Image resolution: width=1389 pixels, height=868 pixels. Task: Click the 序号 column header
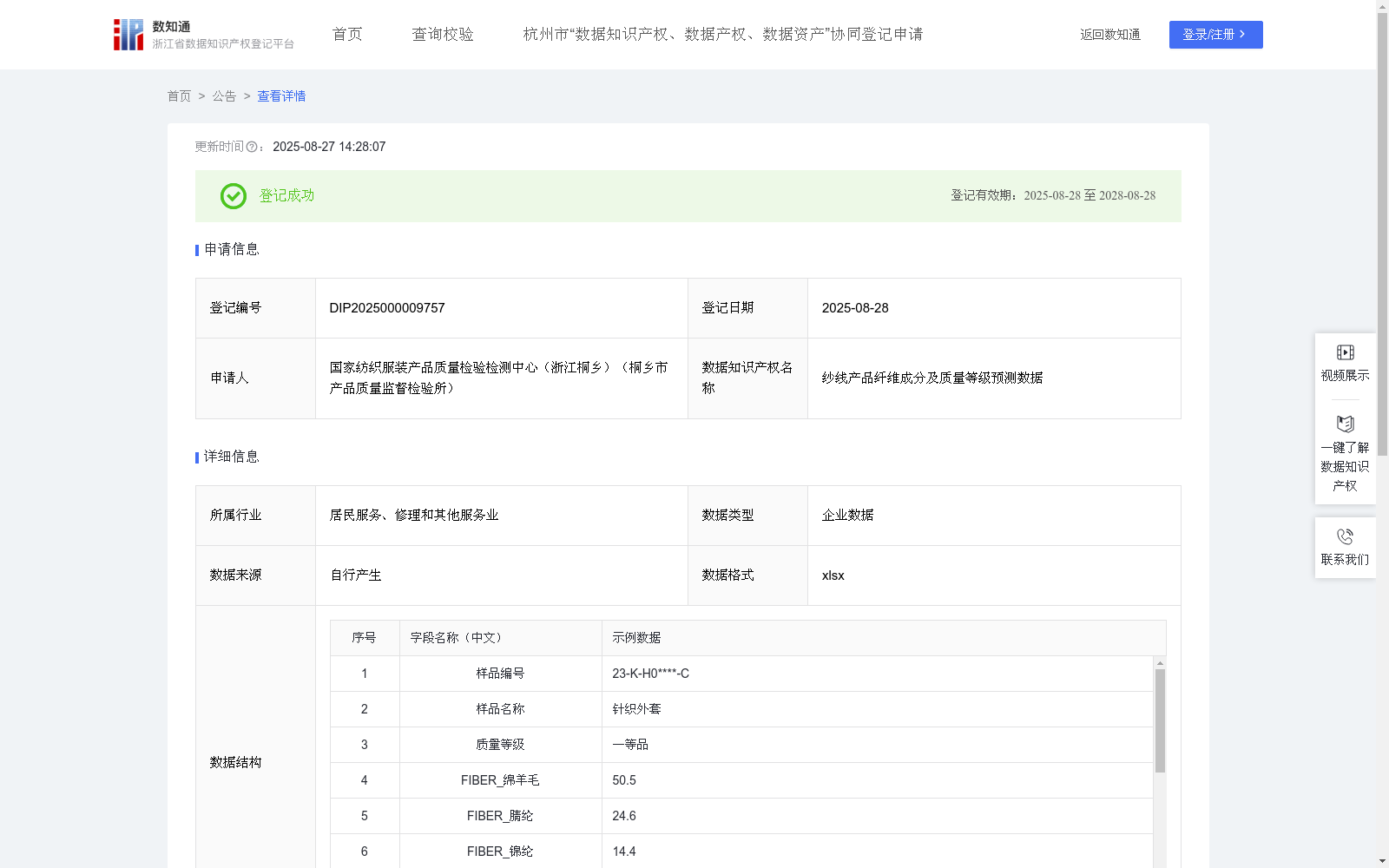click(x=364, y=638)
